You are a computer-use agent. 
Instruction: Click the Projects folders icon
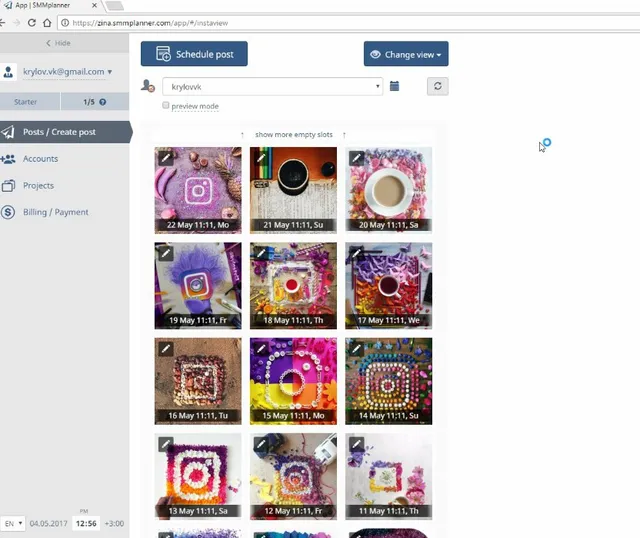pos(8,186)
